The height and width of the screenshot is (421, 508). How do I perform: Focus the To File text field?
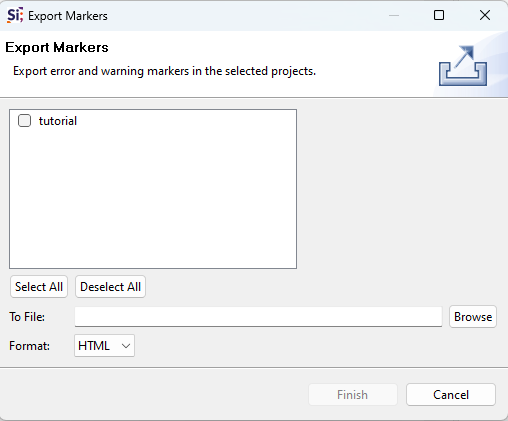258,317
